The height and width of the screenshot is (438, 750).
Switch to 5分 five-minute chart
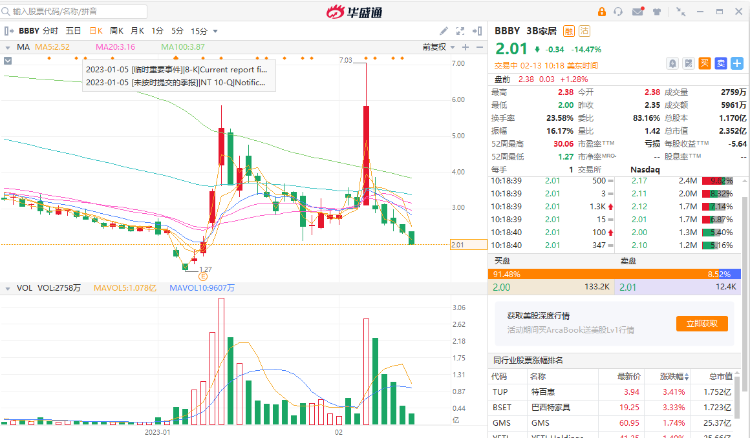(177, 31)
